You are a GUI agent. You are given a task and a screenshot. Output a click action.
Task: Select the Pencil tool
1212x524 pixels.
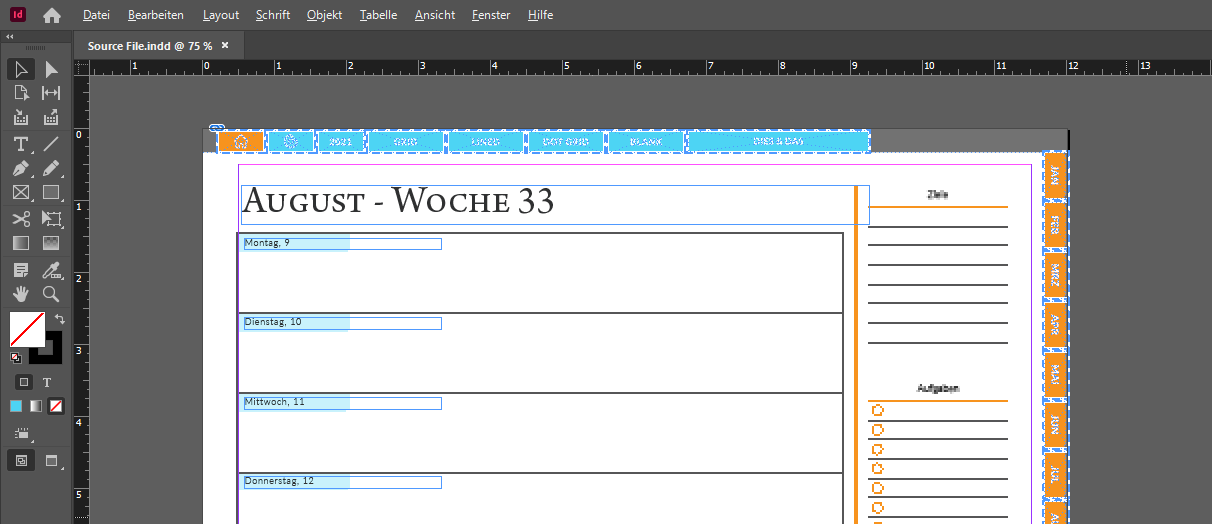pyautogui.click(x=51, y=168)
